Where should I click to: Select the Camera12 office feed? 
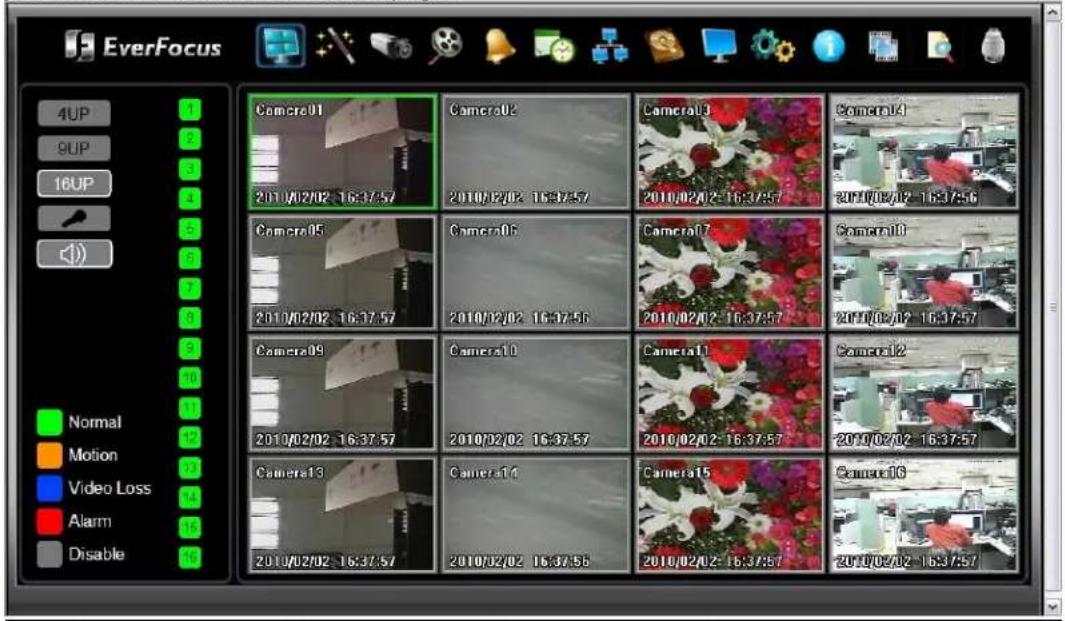point(924,393)
